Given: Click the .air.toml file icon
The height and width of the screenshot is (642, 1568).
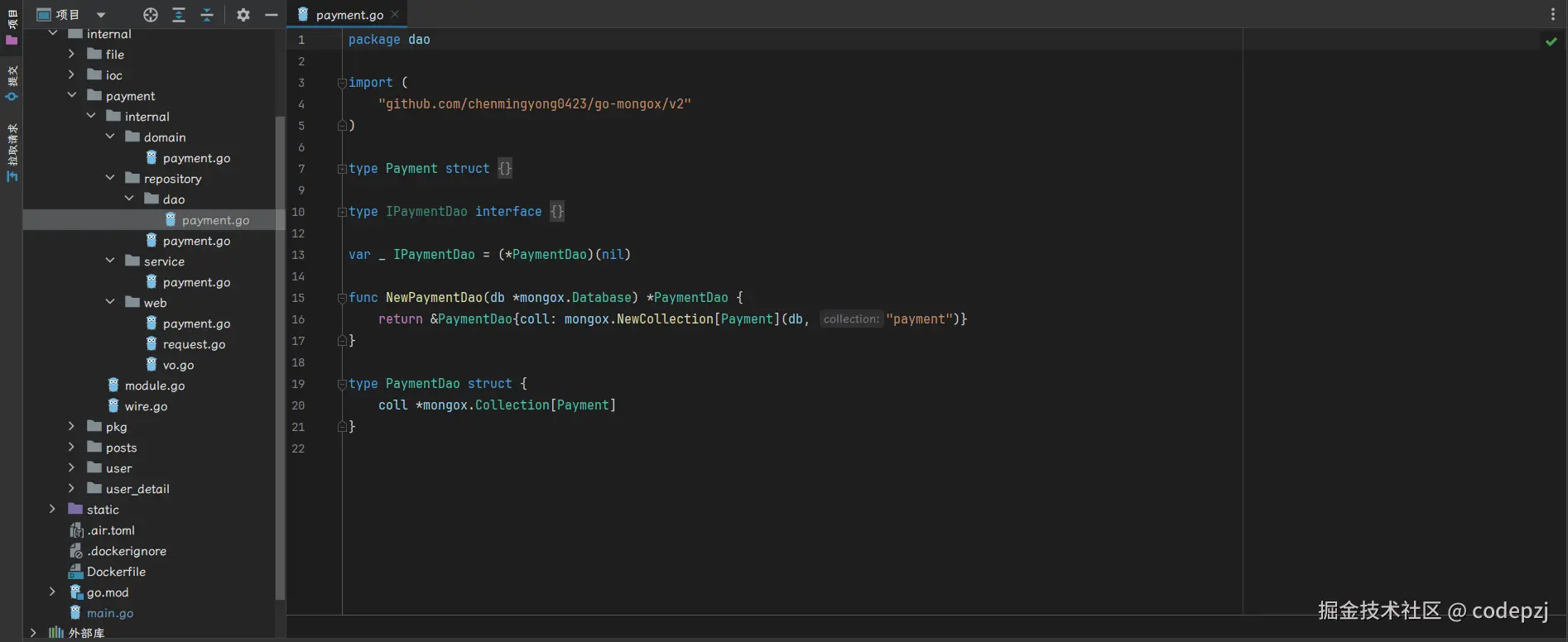Looking at the screenshot, I should pyautogui.click(x=76, y=530).
